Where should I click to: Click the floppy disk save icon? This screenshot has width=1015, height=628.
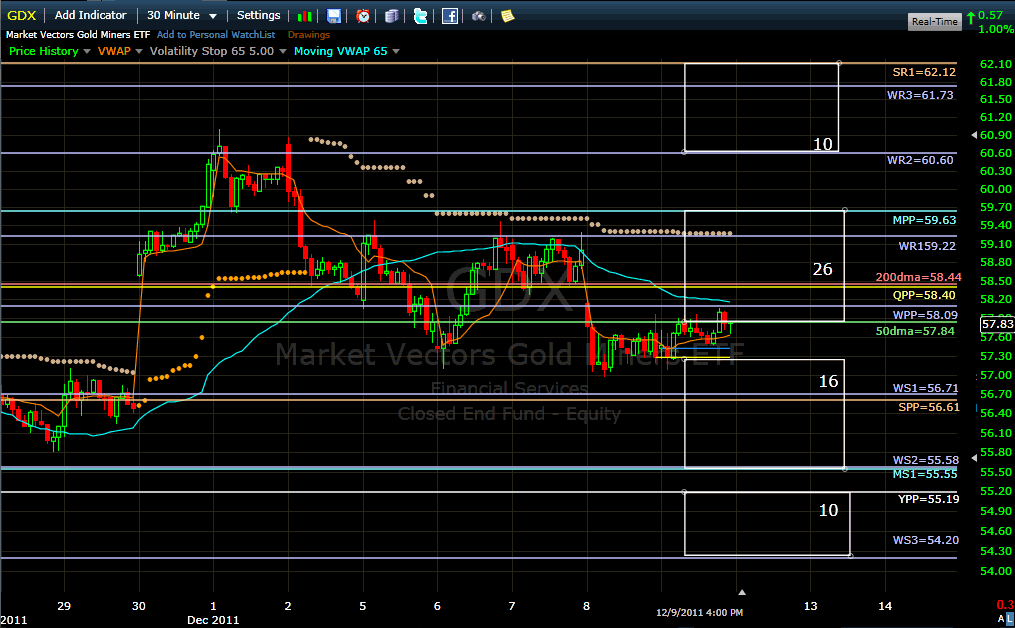click(333, 16)
